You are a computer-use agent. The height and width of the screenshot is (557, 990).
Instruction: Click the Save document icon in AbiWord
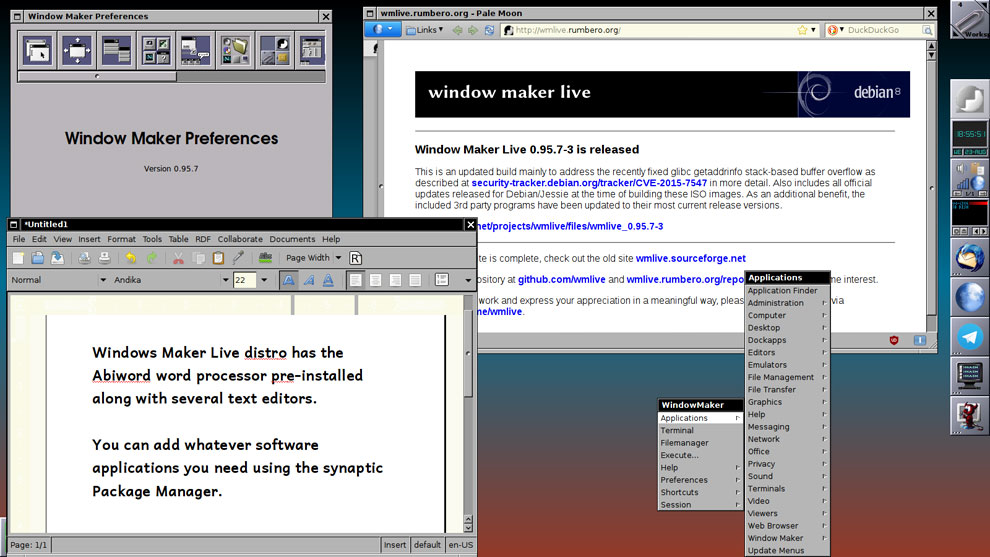(57, 258)
